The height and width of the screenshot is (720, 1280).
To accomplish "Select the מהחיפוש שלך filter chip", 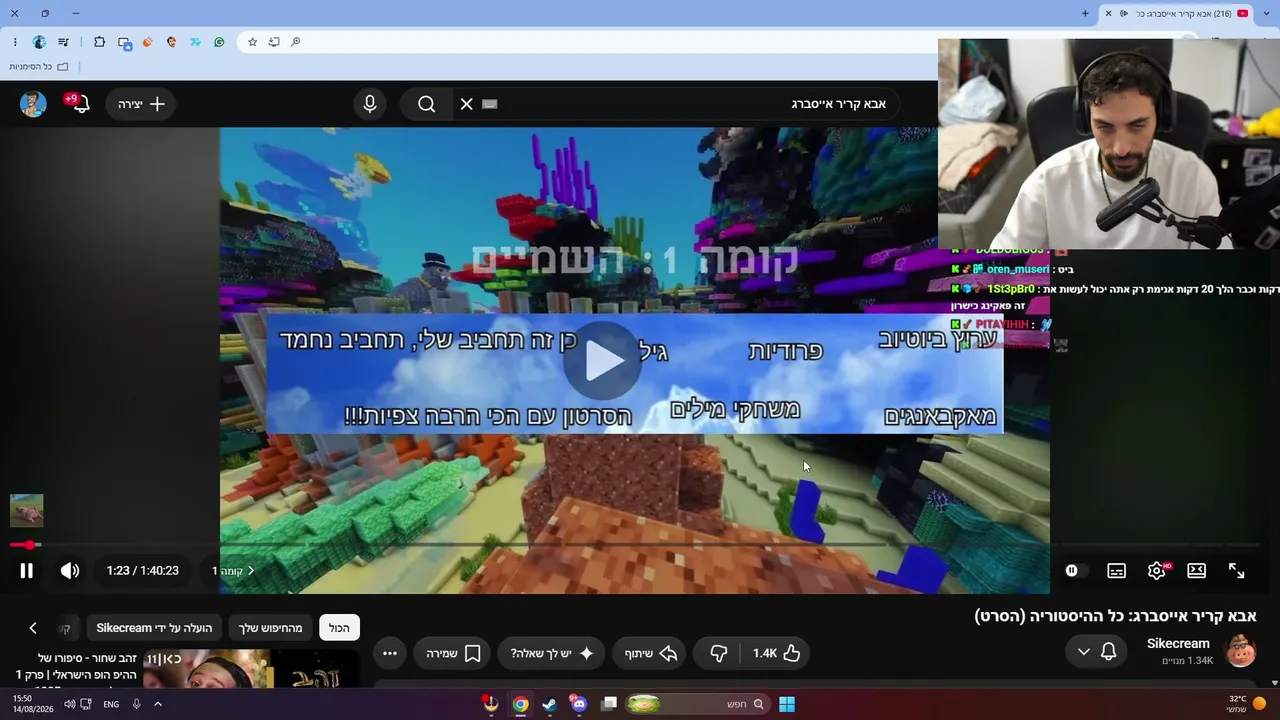I will tap(270, 628).
